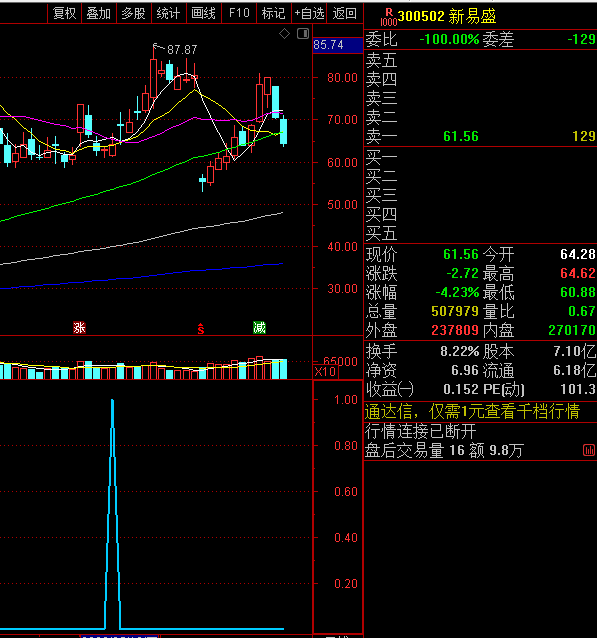Click the 87.87 high price annotation

(x=182, y=50)
